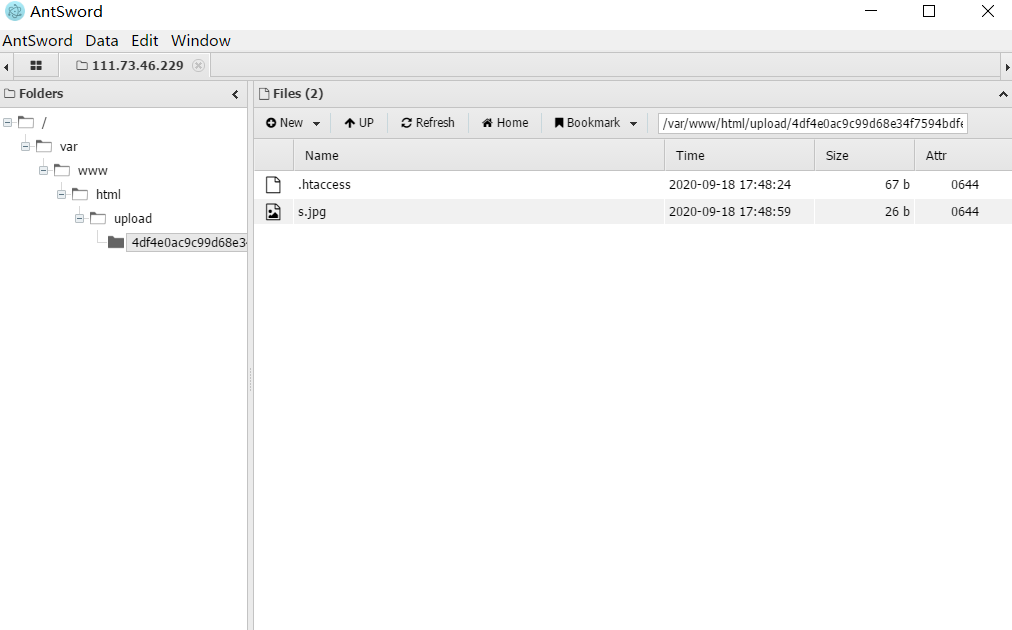Collapse the www tree node

pyautogui.click(x=44, y=170)
